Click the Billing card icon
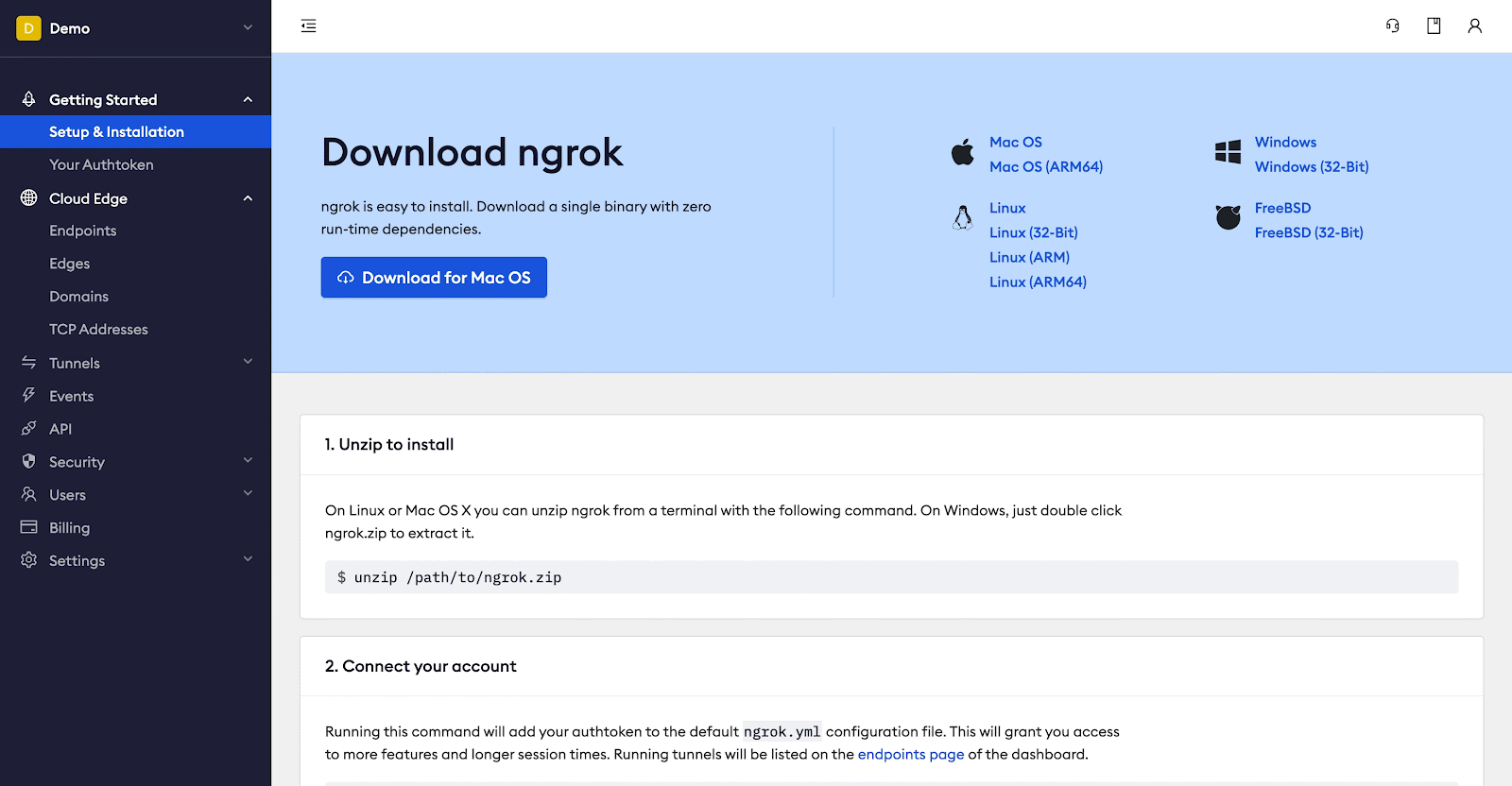 point(29,527)
